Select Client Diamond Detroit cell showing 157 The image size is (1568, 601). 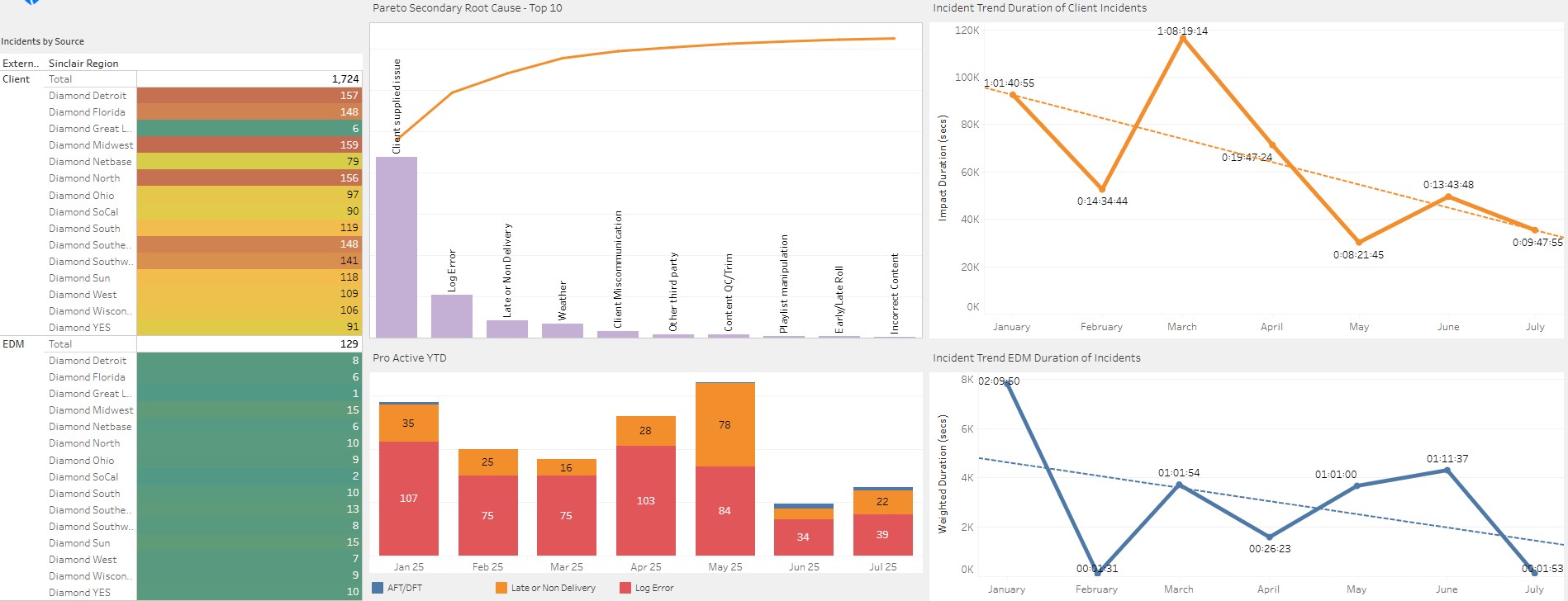tap(249, 96)
